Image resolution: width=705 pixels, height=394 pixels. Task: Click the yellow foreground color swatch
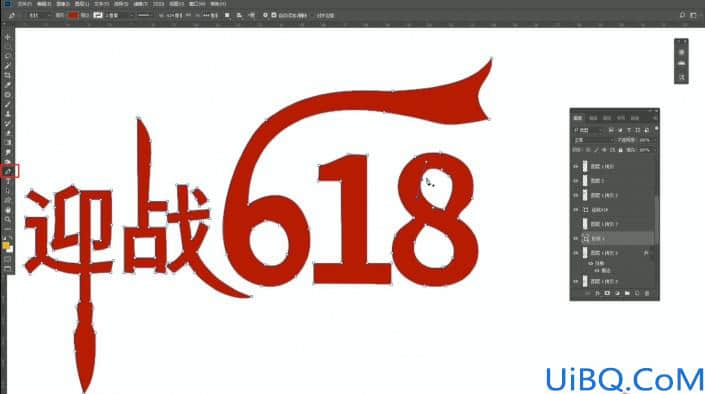point(6,246)
